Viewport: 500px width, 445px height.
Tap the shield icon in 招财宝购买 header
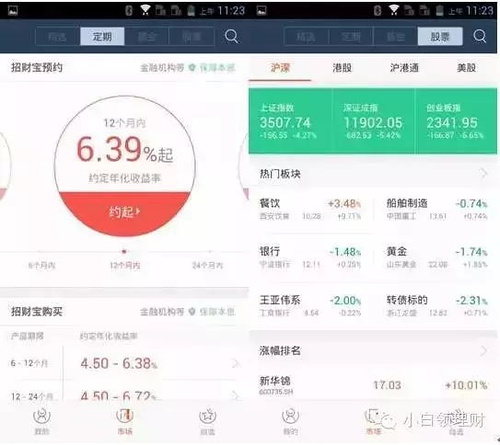[x=192, y=312]
